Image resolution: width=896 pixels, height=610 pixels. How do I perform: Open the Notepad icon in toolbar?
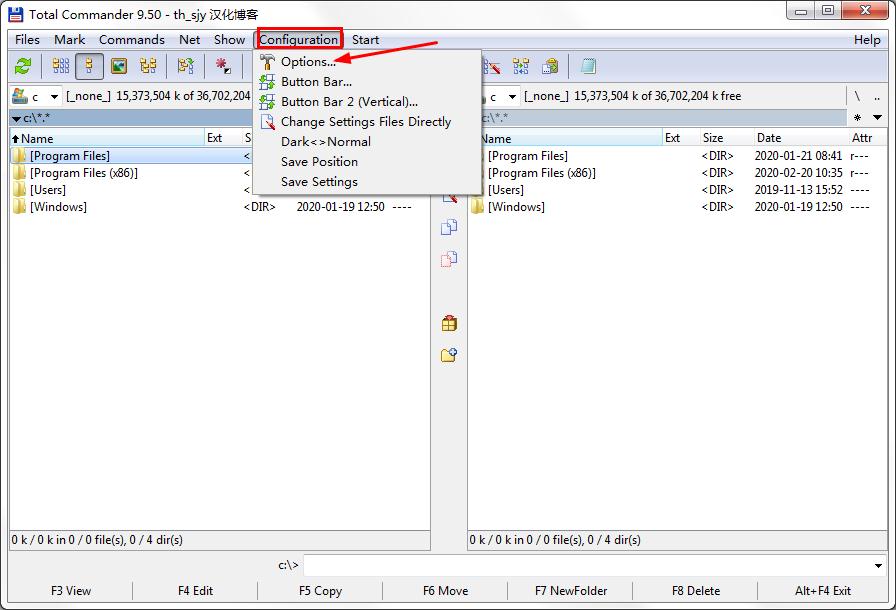click(589, 66)
